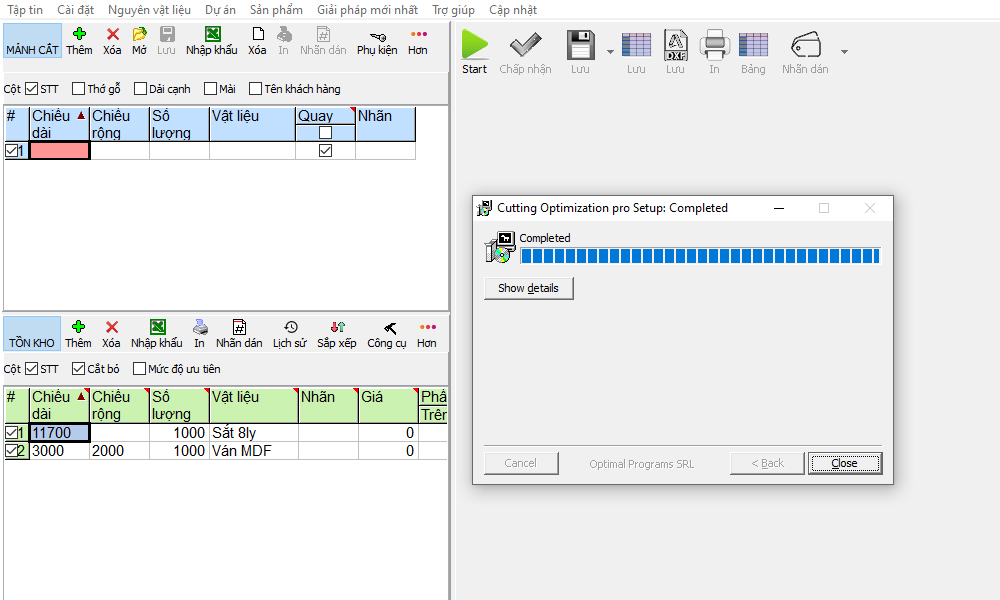Toggle the Mức độ ưu tiên checkbox
The image size is (1000, 600).
(139, 369)
